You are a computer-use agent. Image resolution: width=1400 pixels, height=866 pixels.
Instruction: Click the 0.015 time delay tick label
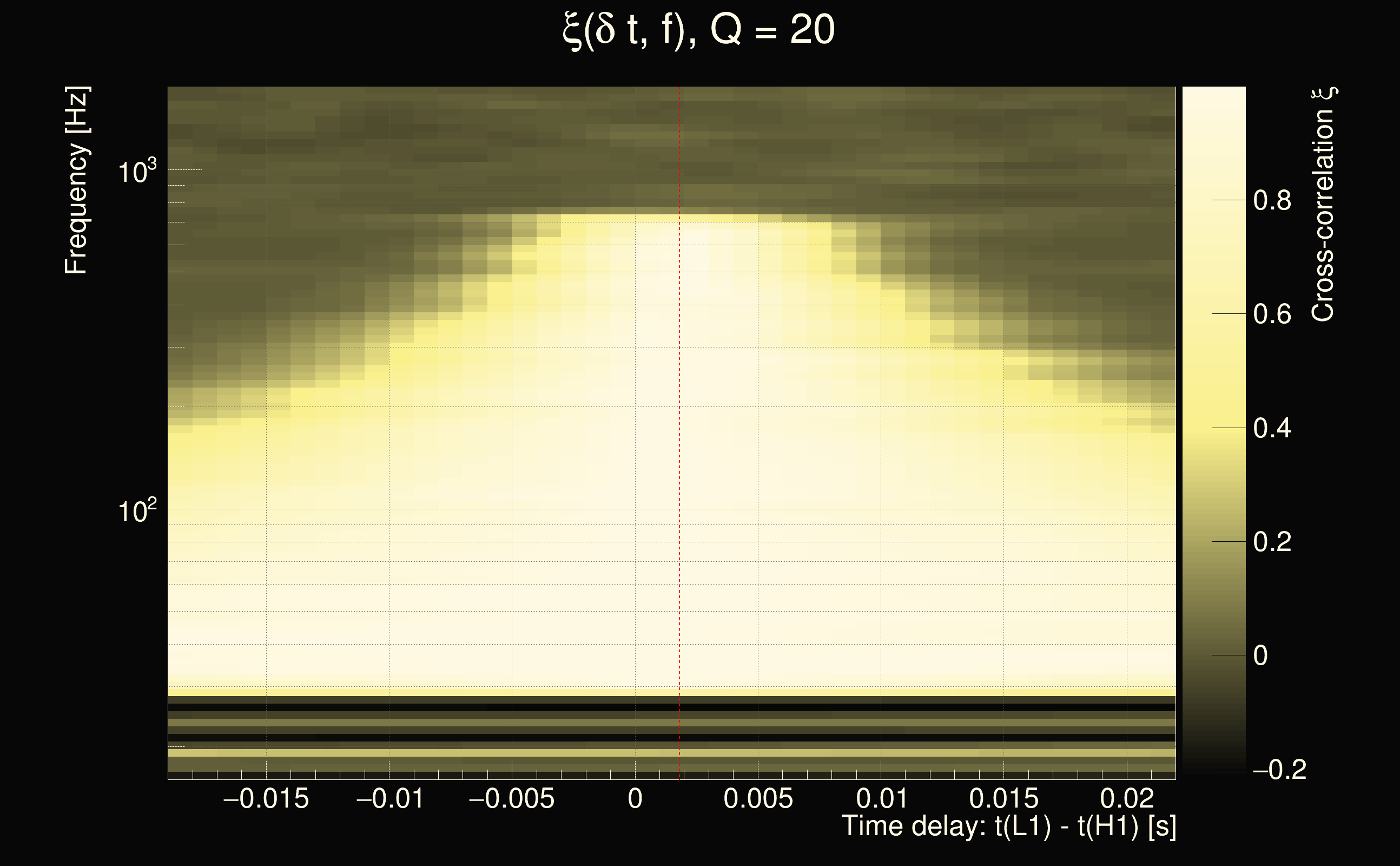click(1003, 798)
